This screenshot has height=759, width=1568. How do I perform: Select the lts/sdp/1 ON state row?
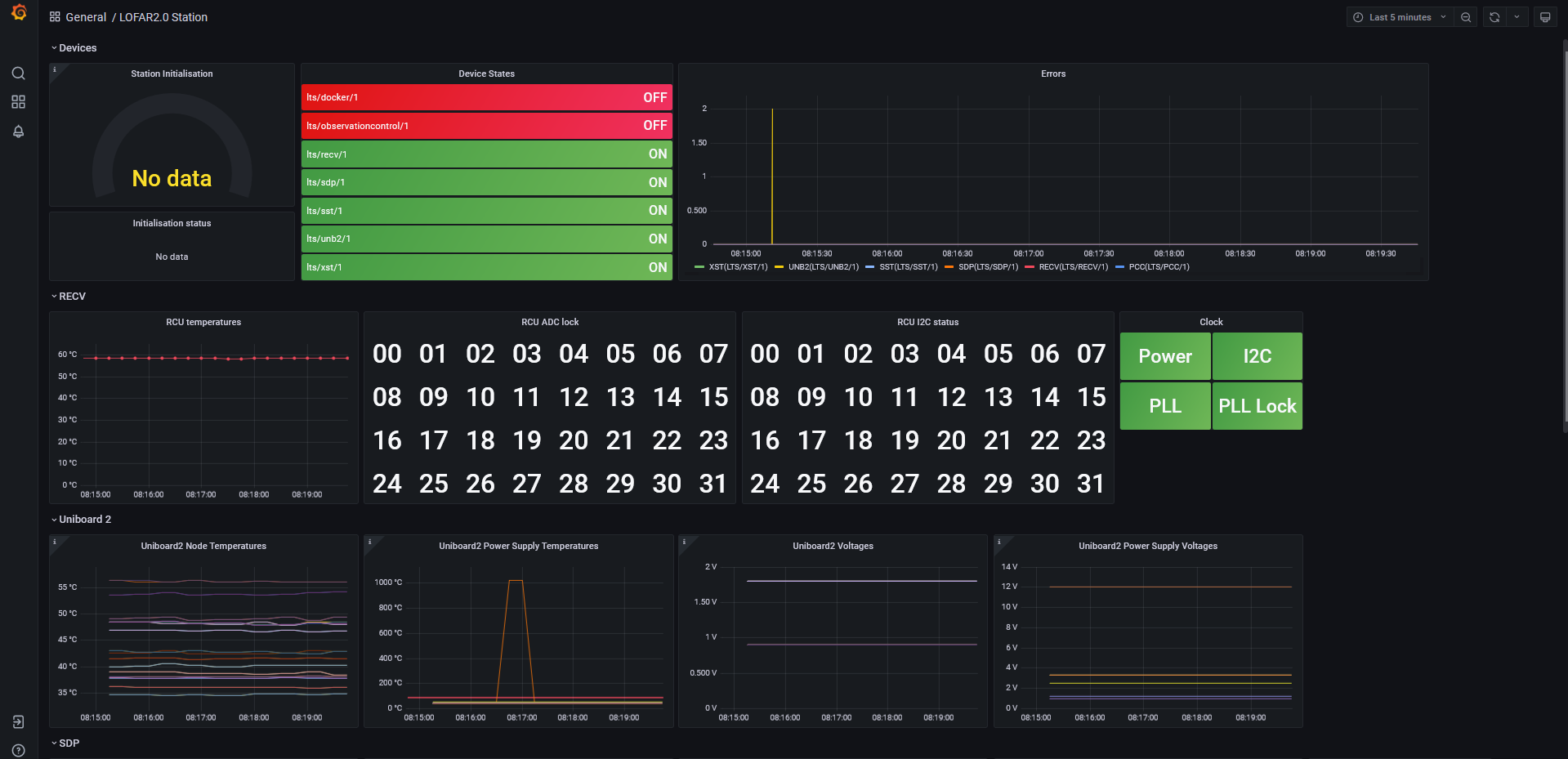click(x=486, y=182)
